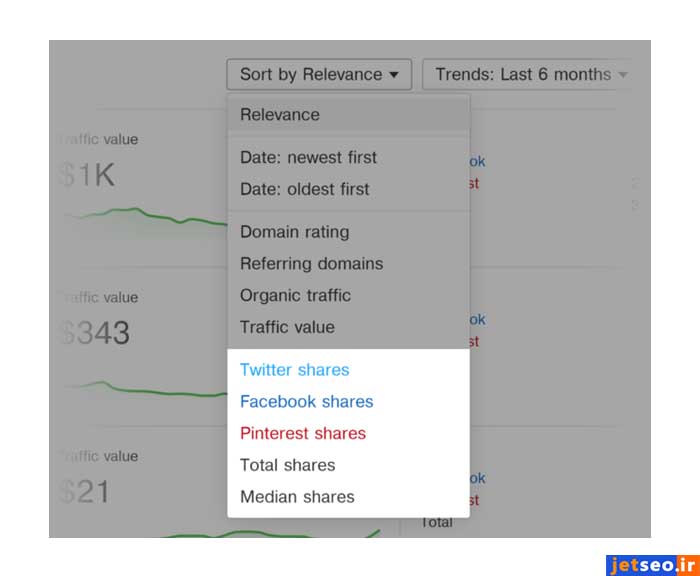The height and width of the screenshot is (576, 700).
Task: Sort by Date: oldest first
Action: click(304, 189)
